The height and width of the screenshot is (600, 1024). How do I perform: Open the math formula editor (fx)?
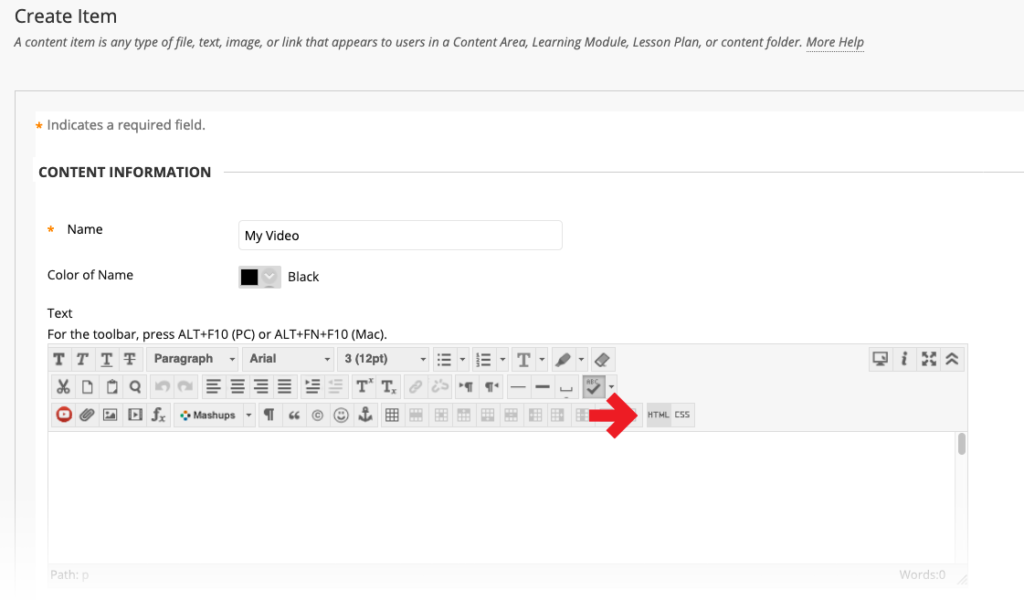pos(158,415)
